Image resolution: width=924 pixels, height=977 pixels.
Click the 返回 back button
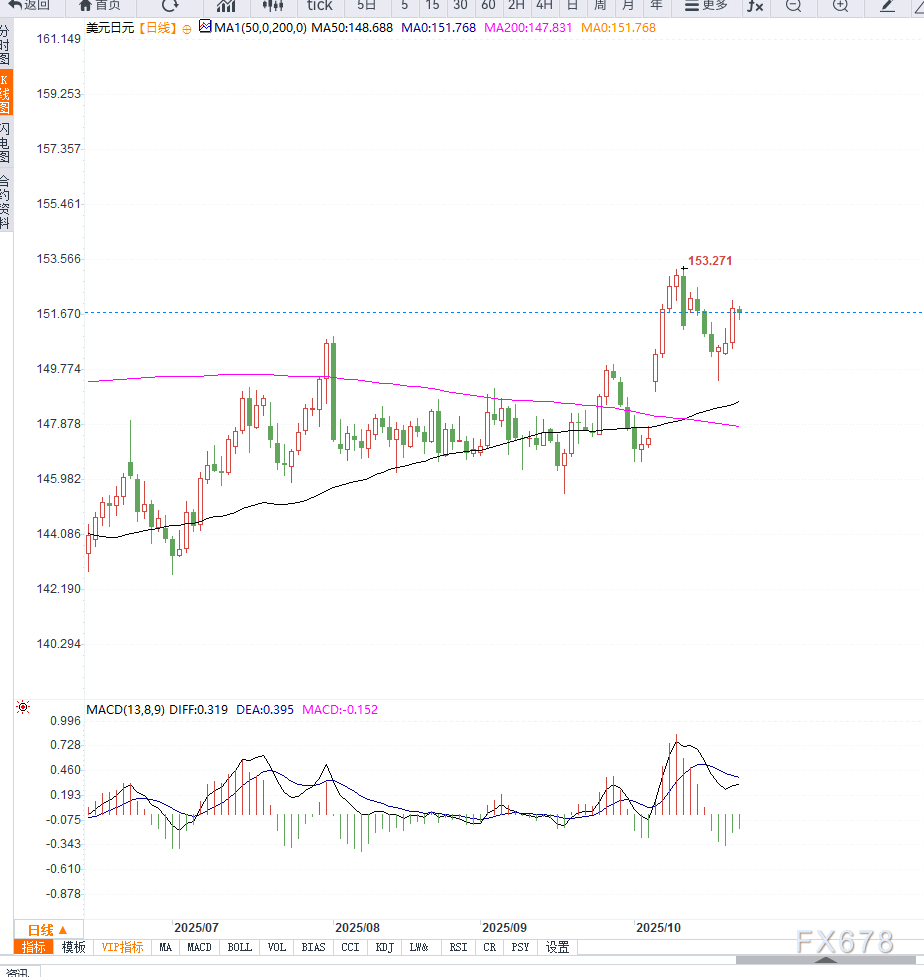click(x=29, y=5)
